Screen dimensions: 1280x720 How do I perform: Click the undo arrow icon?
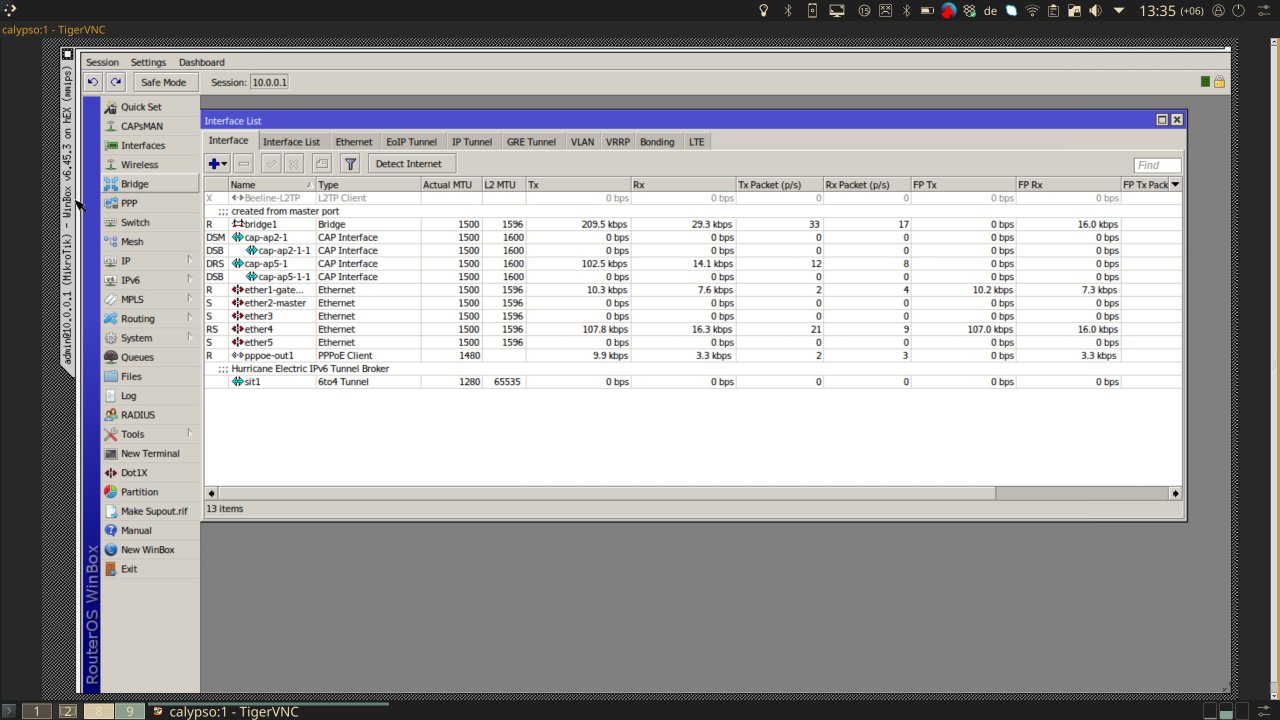tap(91, 81)
